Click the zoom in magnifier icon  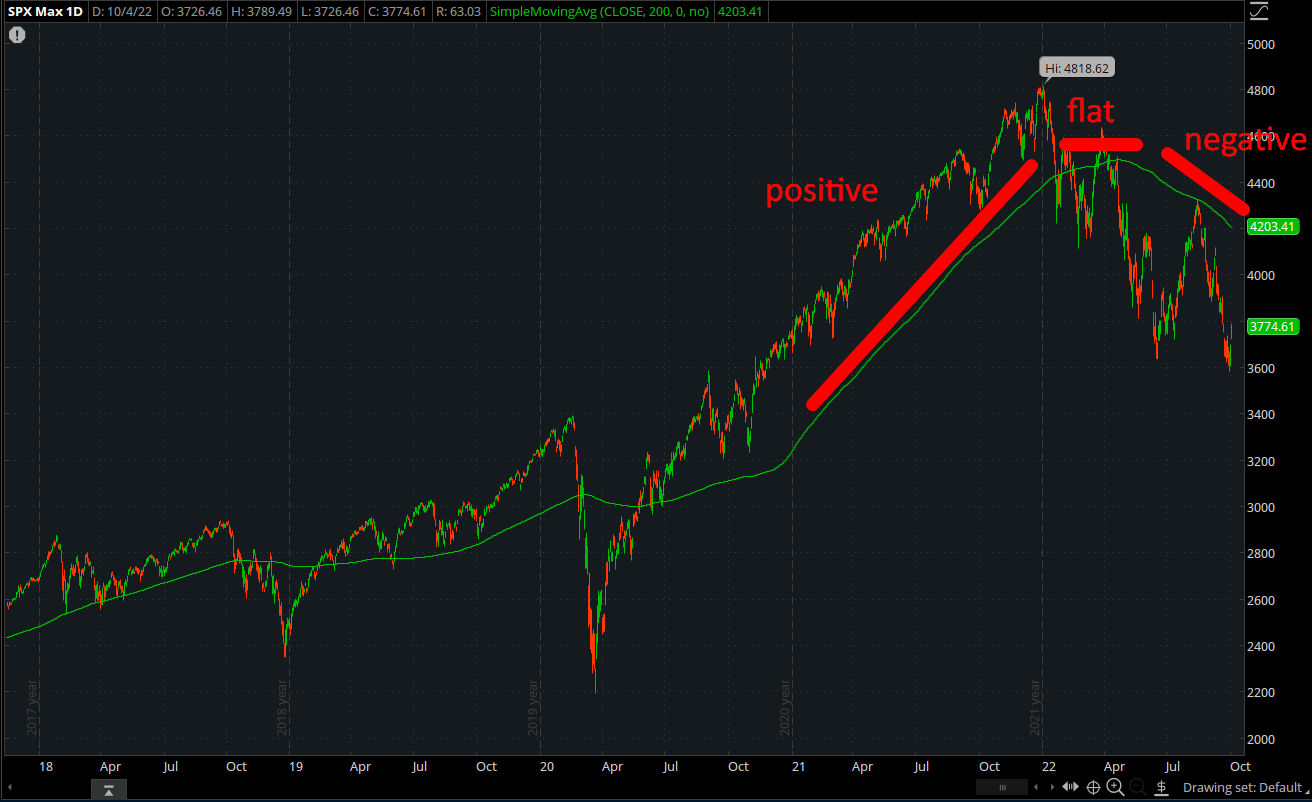click(x=1115, y=787)
